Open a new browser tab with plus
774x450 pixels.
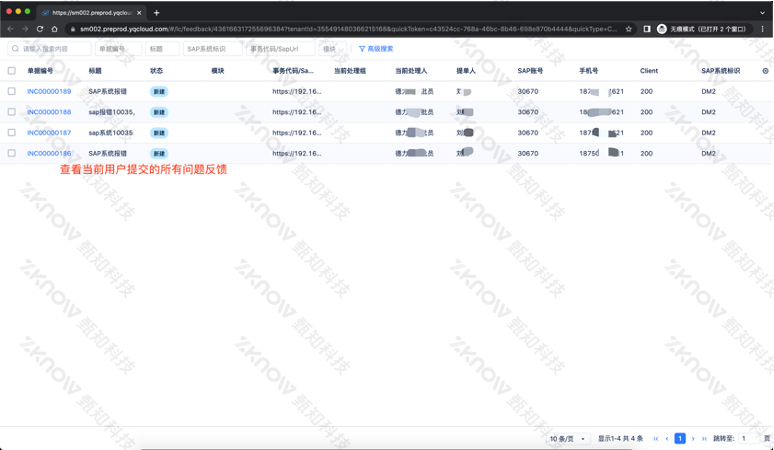coord(156,12)
